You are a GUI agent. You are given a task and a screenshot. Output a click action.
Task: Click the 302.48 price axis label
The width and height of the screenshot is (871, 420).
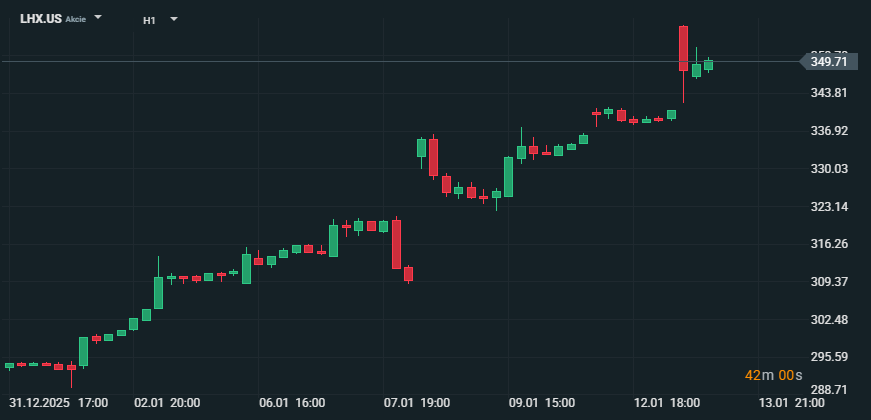pos(828,320)
